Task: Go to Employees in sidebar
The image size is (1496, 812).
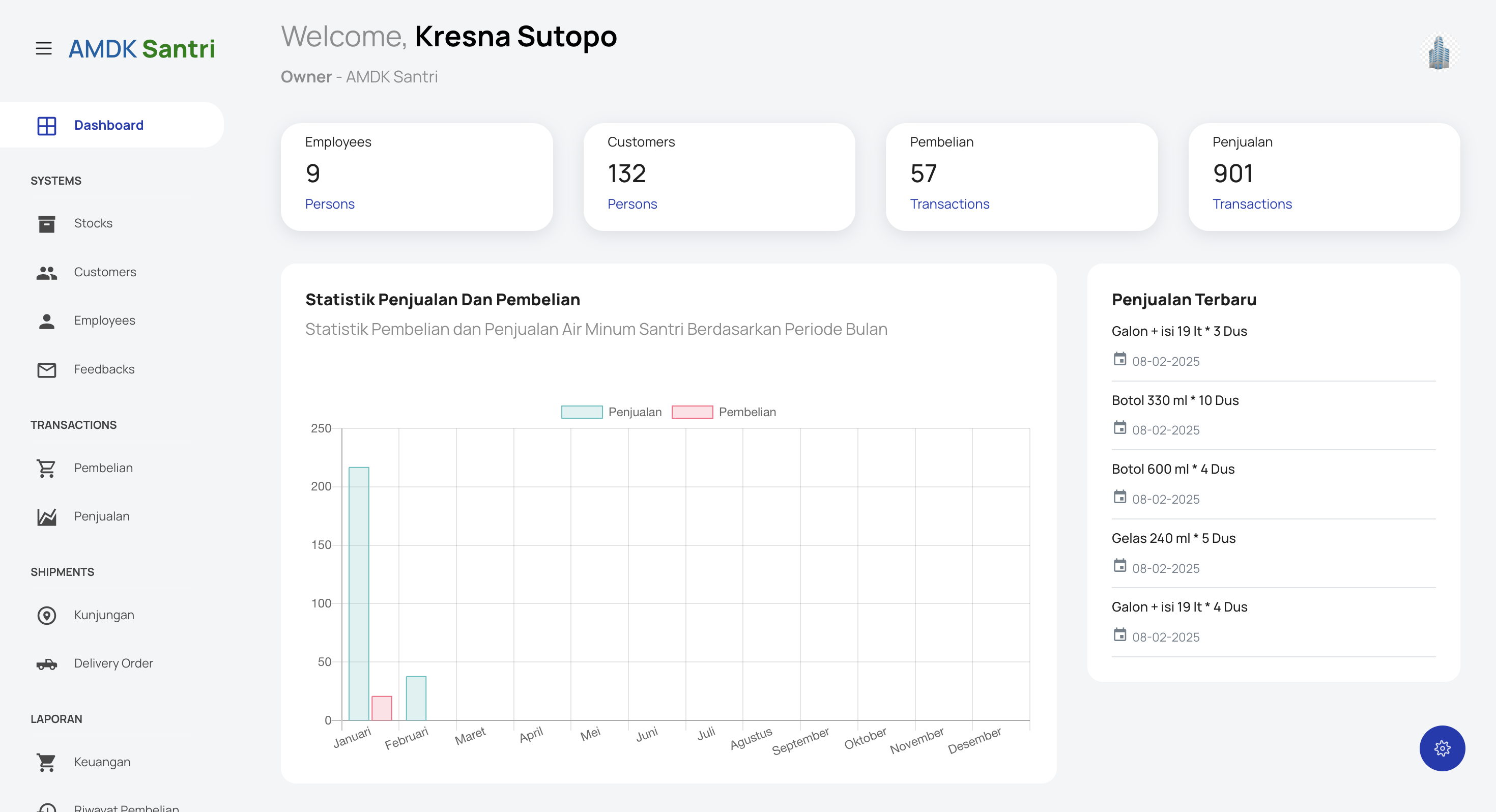Action: click(x=104, y=321)
